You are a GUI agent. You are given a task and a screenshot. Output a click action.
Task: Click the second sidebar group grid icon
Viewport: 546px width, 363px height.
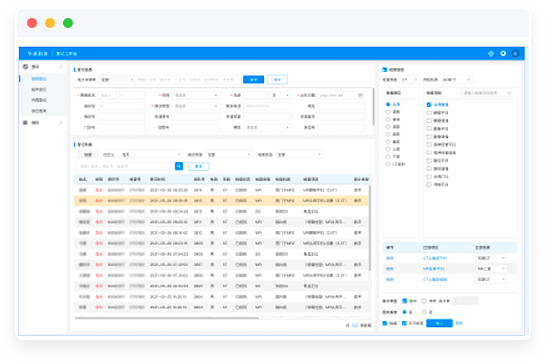tap(25, 123)
